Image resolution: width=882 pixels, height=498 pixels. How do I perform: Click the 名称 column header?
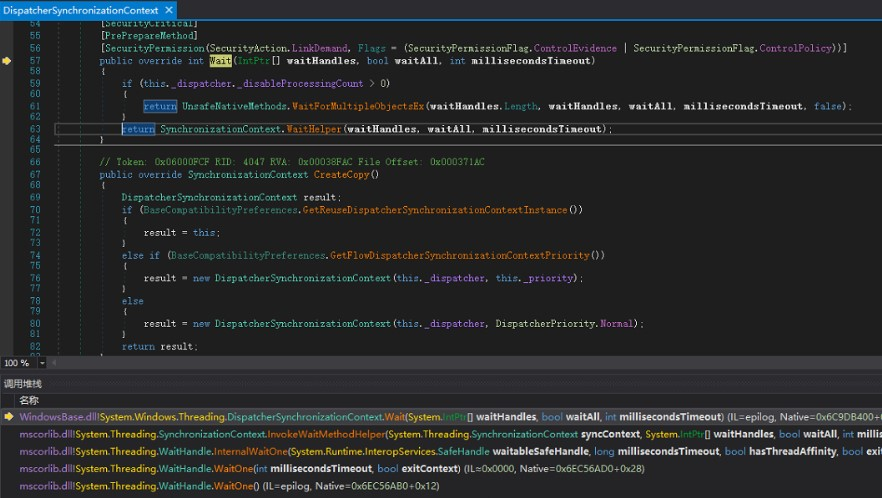[x=29, y=400]
